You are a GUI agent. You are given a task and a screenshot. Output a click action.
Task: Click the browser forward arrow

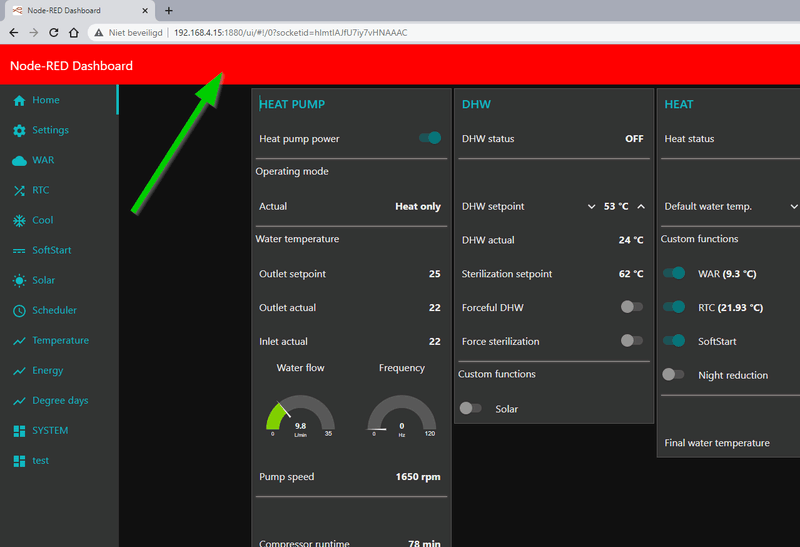[34, 33]
